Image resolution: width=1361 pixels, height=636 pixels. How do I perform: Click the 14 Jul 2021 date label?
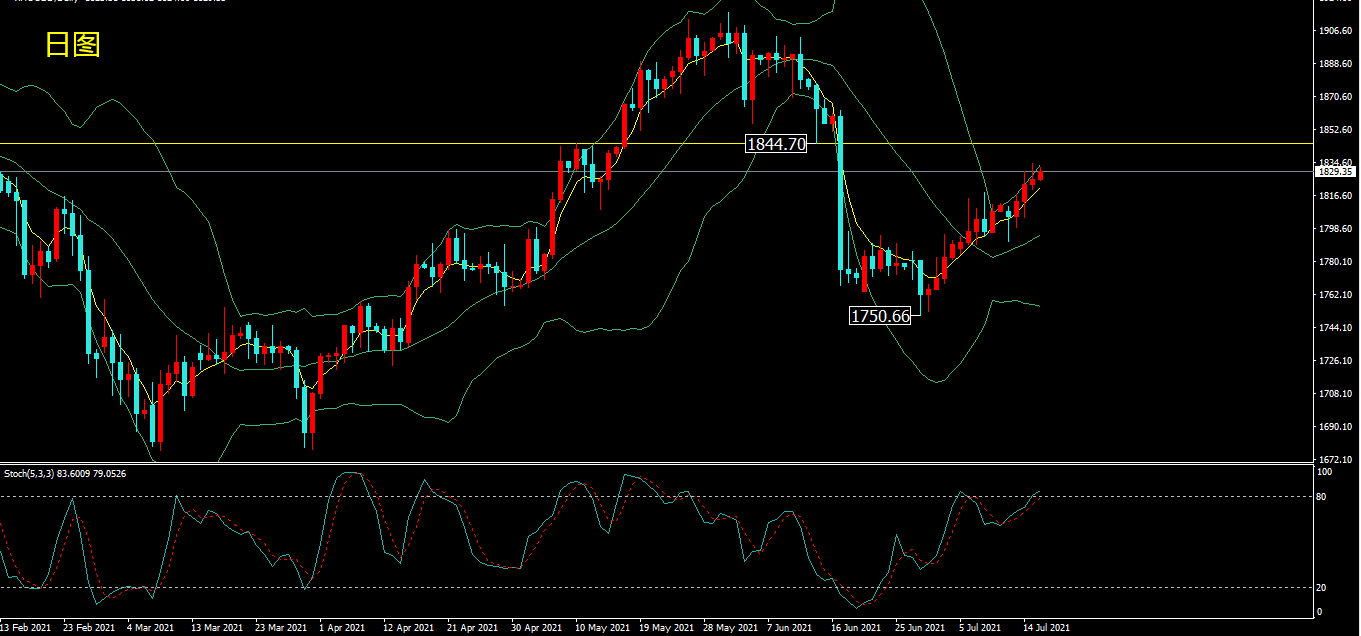point(1045,628)
